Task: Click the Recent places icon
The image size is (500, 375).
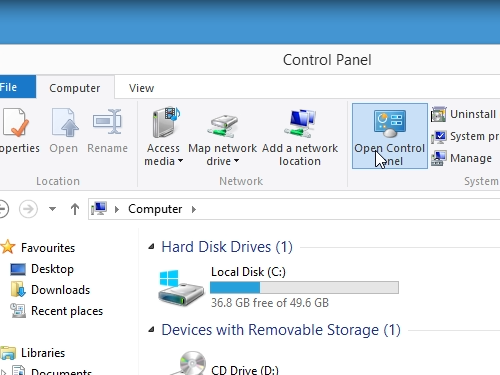Action: pyautogui.click(x=18, y=310)
